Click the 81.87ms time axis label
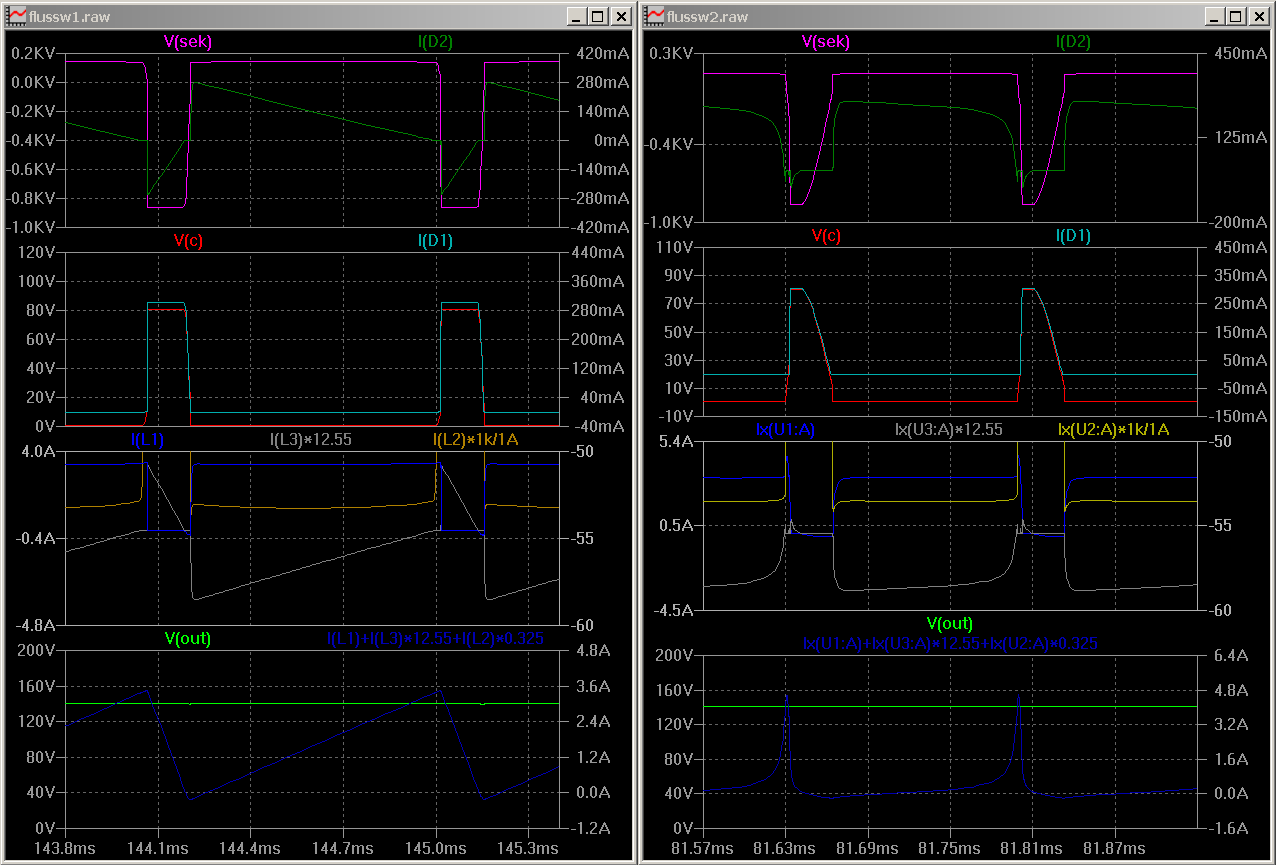The height and width of the screenshot is (865, 1276). (x=1115, y=847)
